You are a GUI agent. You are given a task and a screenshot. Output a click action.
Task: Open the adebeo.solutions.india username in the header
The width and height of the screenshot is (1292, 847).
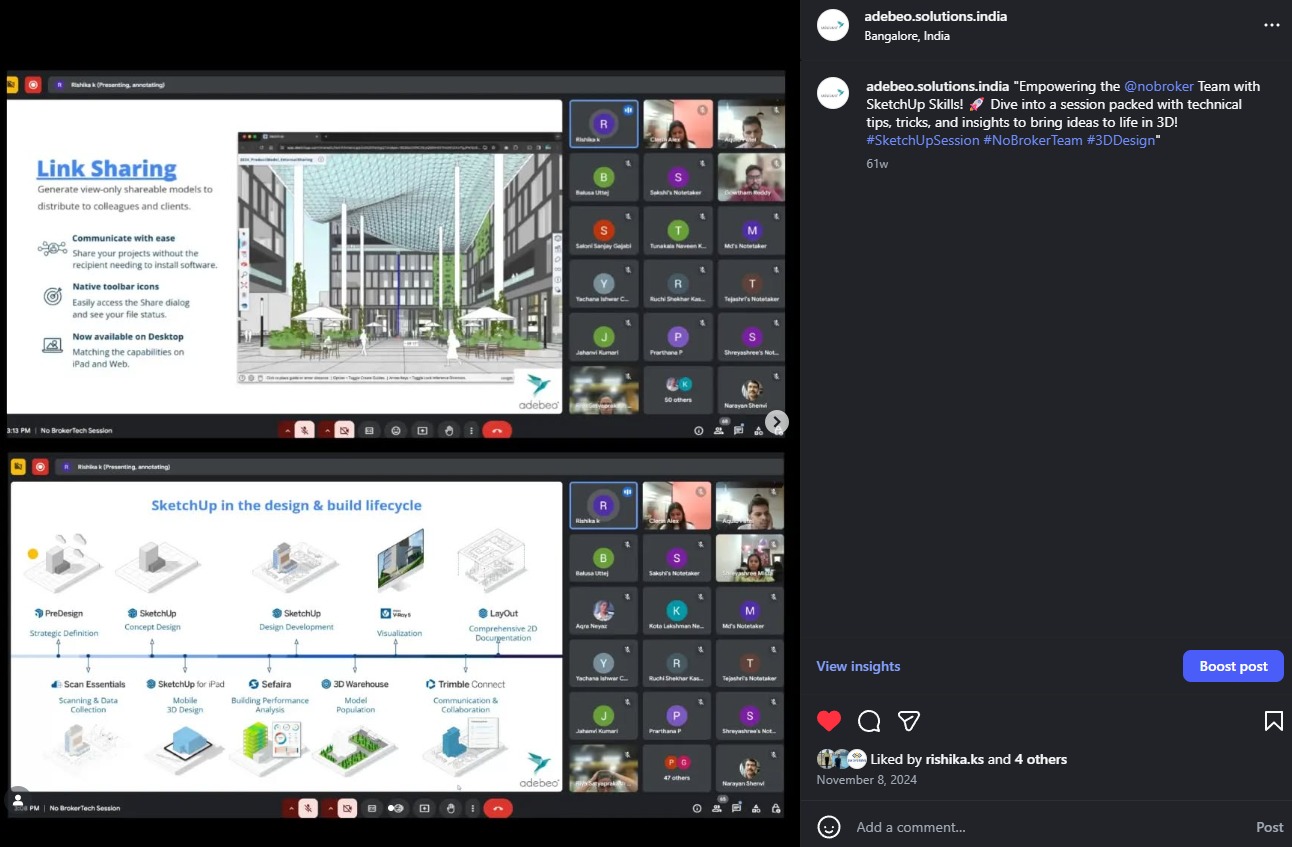coord(935,16)
